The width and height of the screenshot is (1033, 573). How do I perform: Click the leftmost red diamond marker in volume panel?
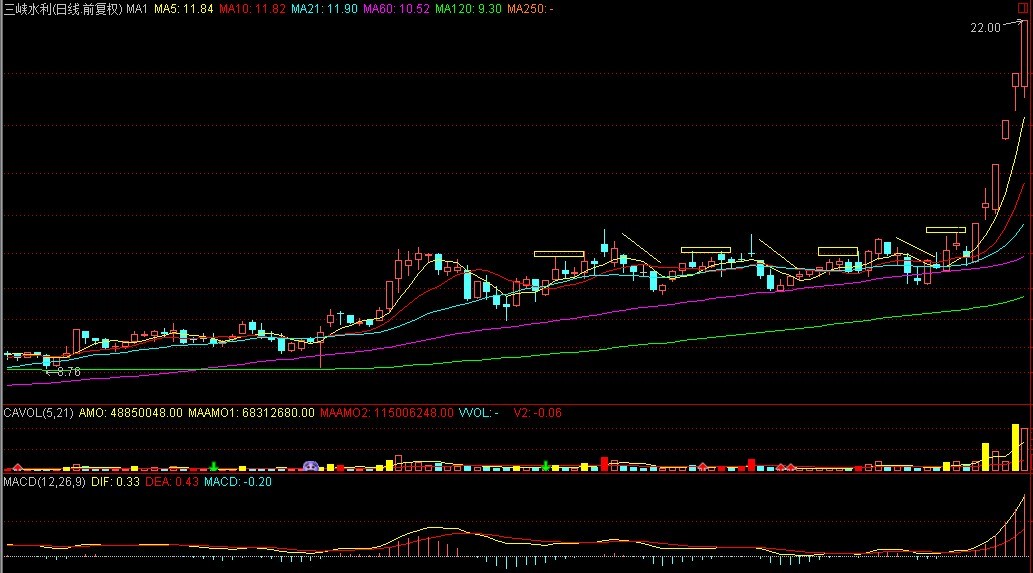coord(17,466)
